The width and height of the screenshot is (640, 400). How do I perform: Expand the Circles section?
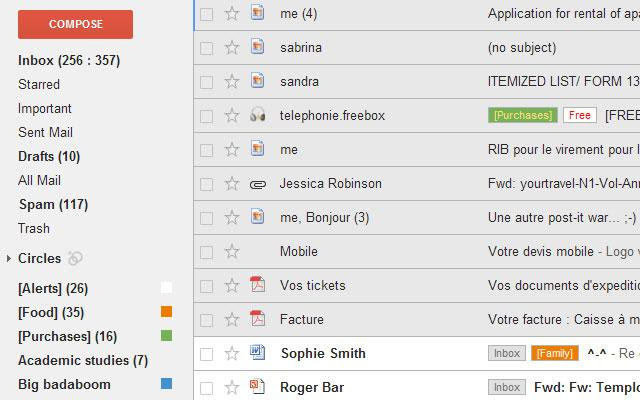(x=9, y=259)
